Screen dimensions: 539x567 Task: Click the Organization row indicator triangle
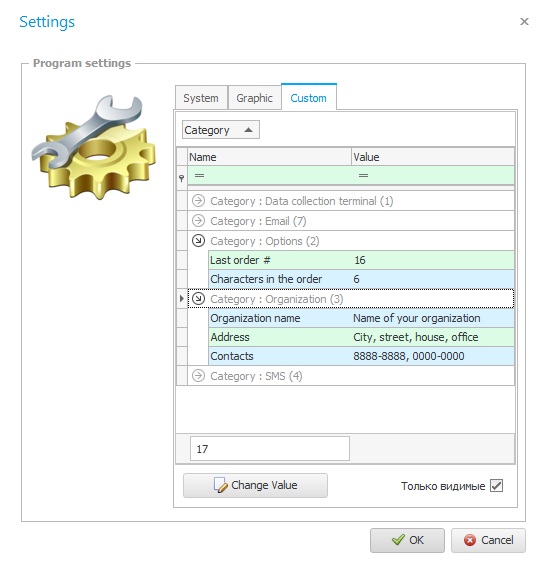pyautogui.click(x=182, y=299)
